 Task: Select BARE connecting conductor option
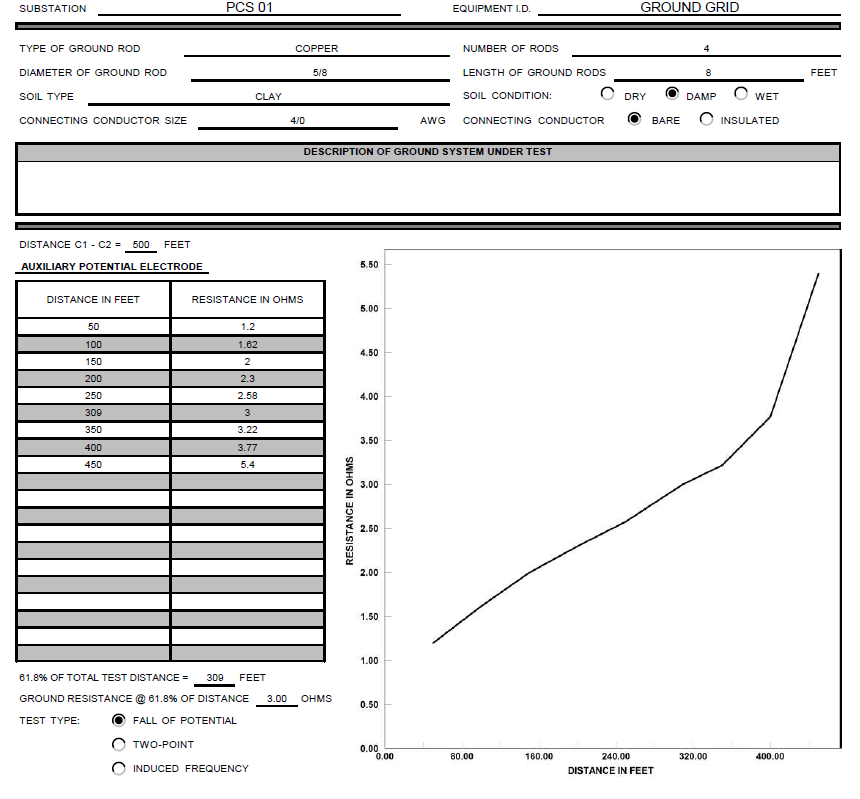pos(634,119)
